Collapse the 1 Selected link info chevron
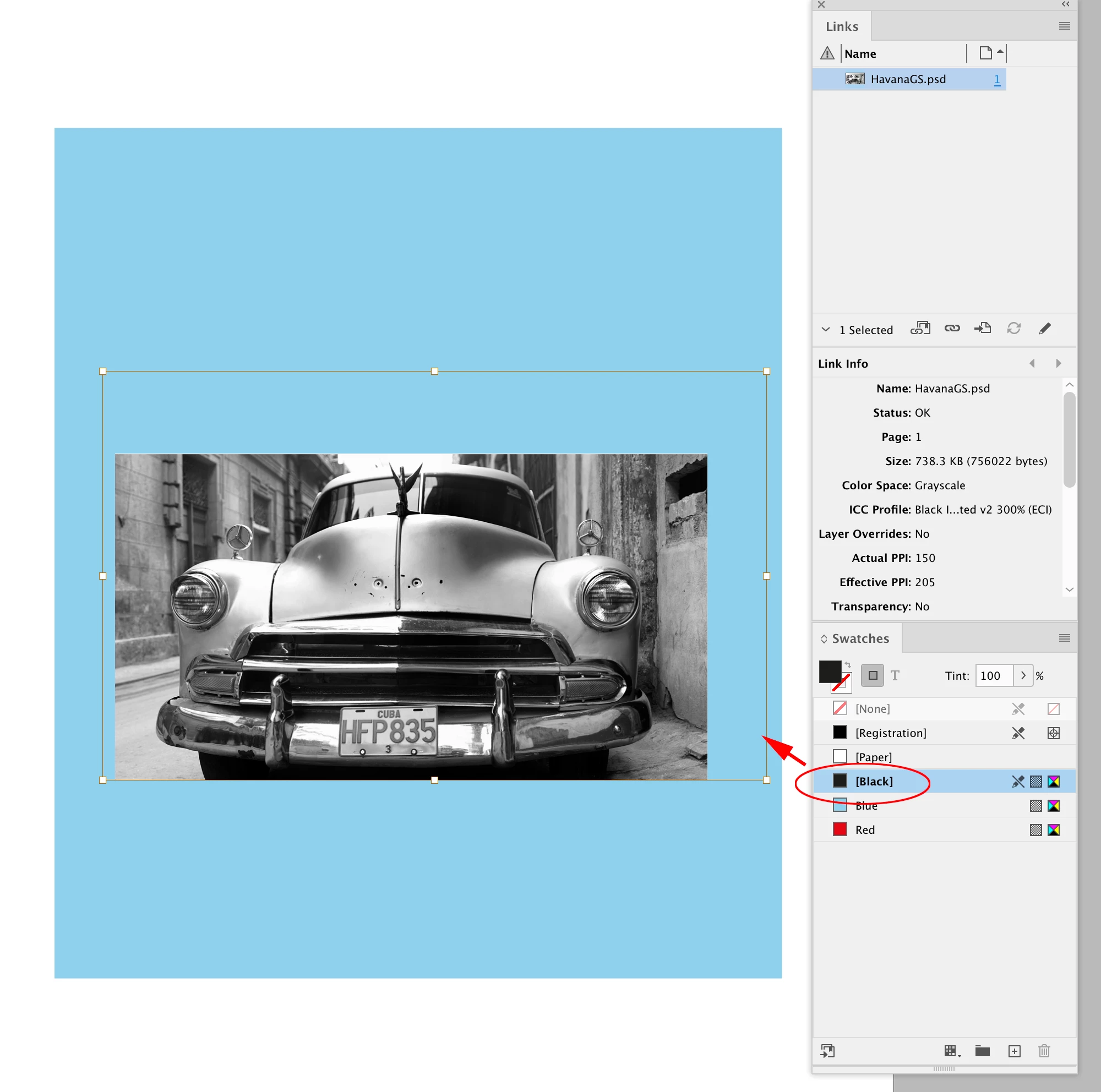This screenshot has width=1101, height=1092. (x=825, y=330)
